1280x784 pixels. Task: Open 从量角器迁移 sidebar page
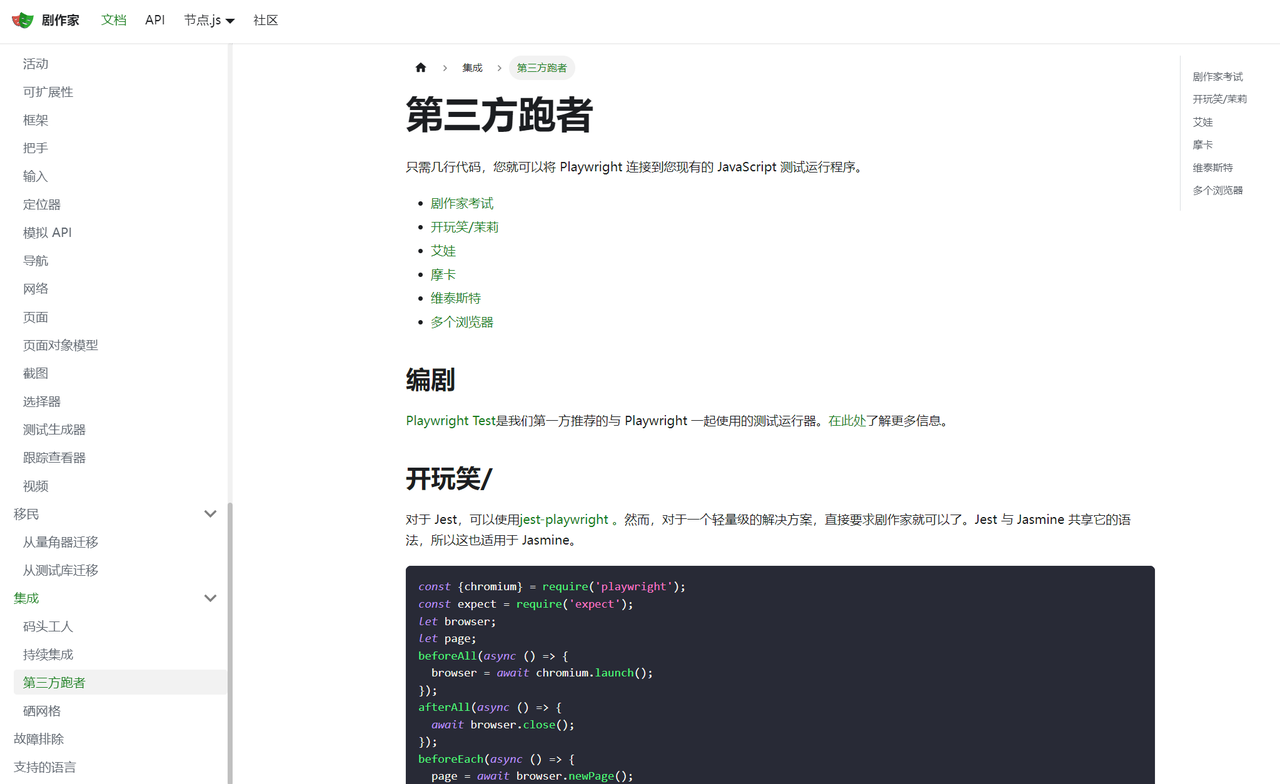point(61,542)
